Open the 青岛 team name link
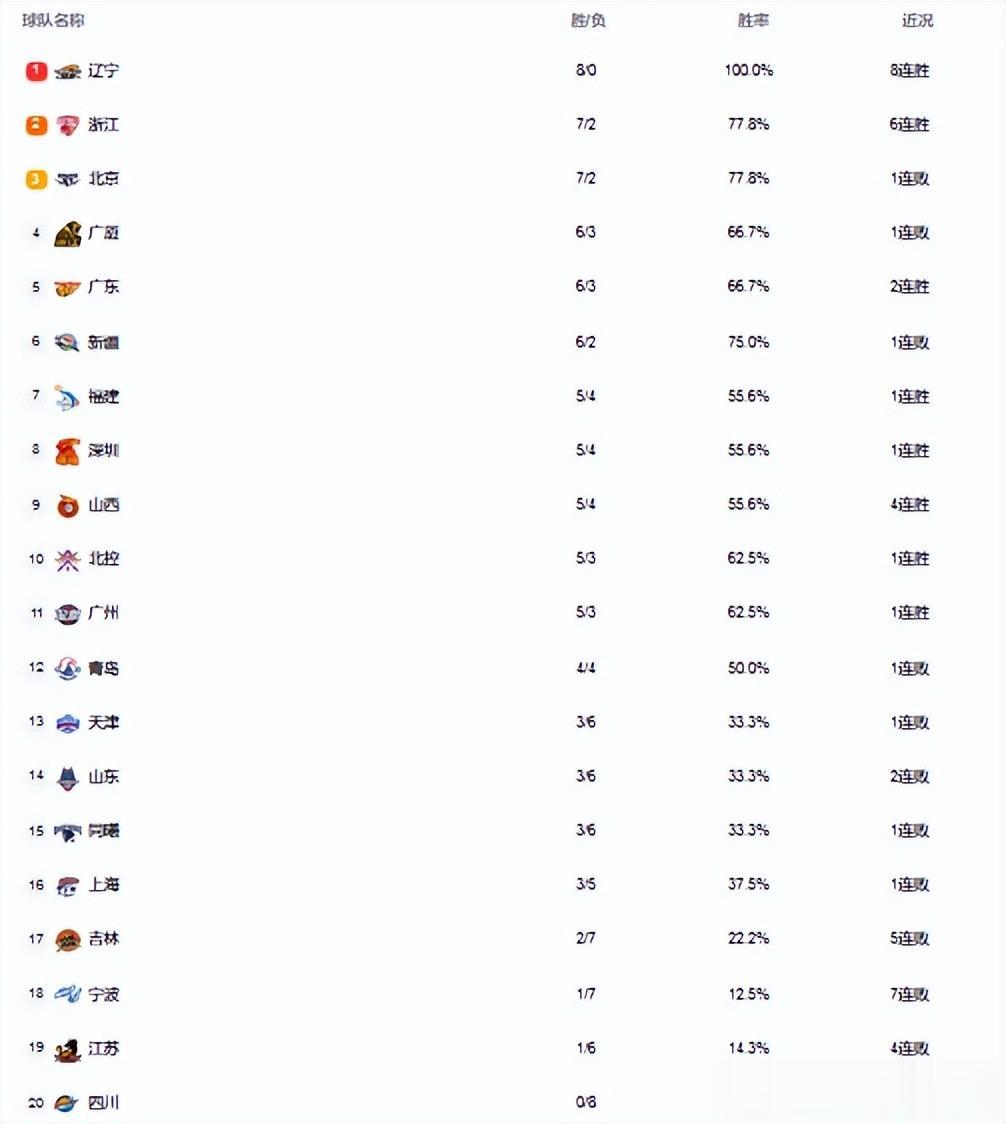 pyautogui.click(x=103, y=668)
